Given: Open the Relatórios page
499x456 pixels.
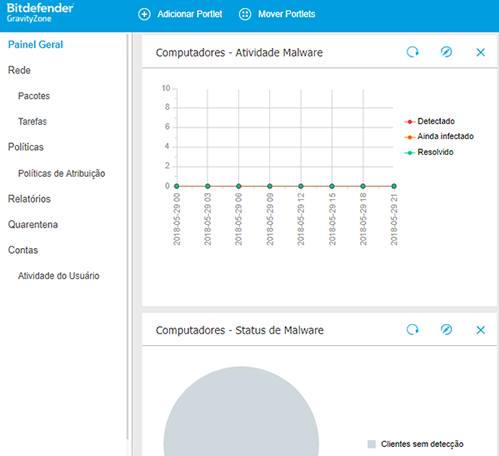Looking at the screenshot, I should [29, 199].
